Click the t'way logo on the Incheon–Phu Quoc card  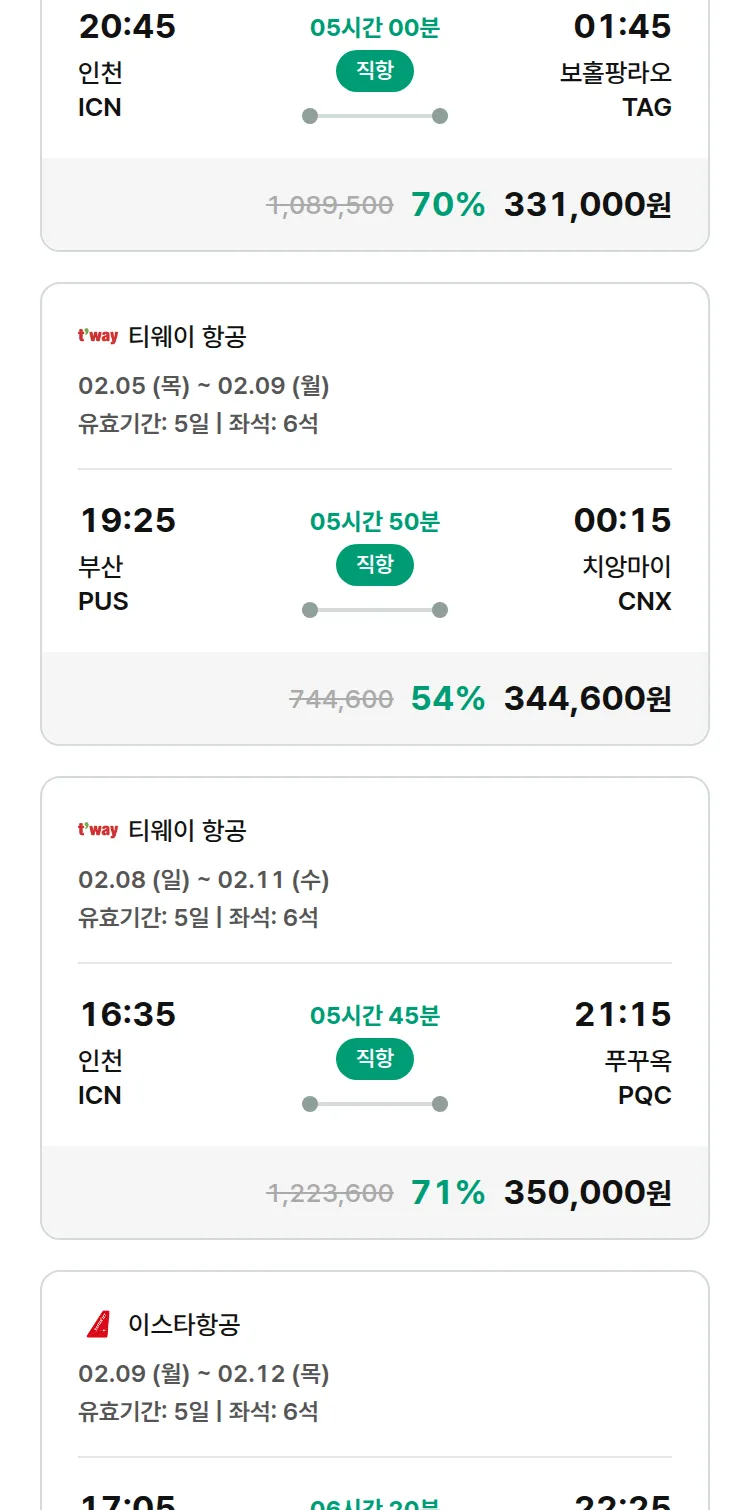[98, 831]
